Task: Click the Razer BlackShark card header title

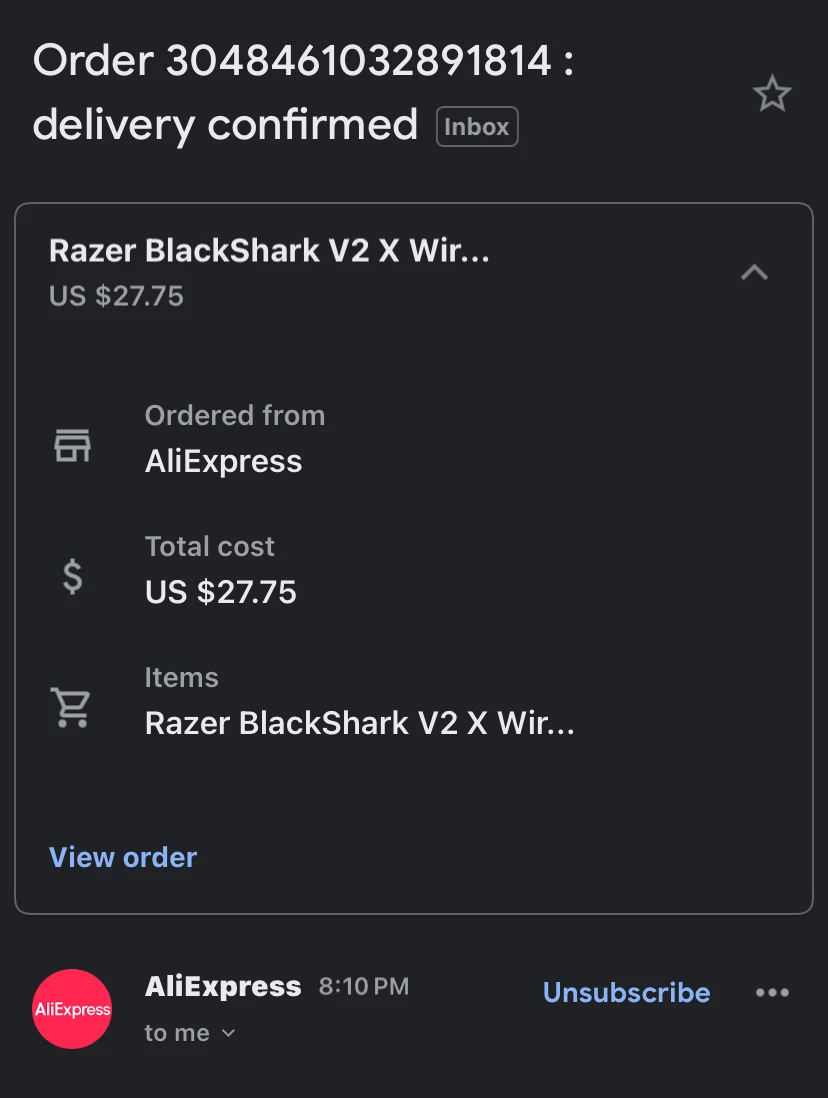Action: 269,250
